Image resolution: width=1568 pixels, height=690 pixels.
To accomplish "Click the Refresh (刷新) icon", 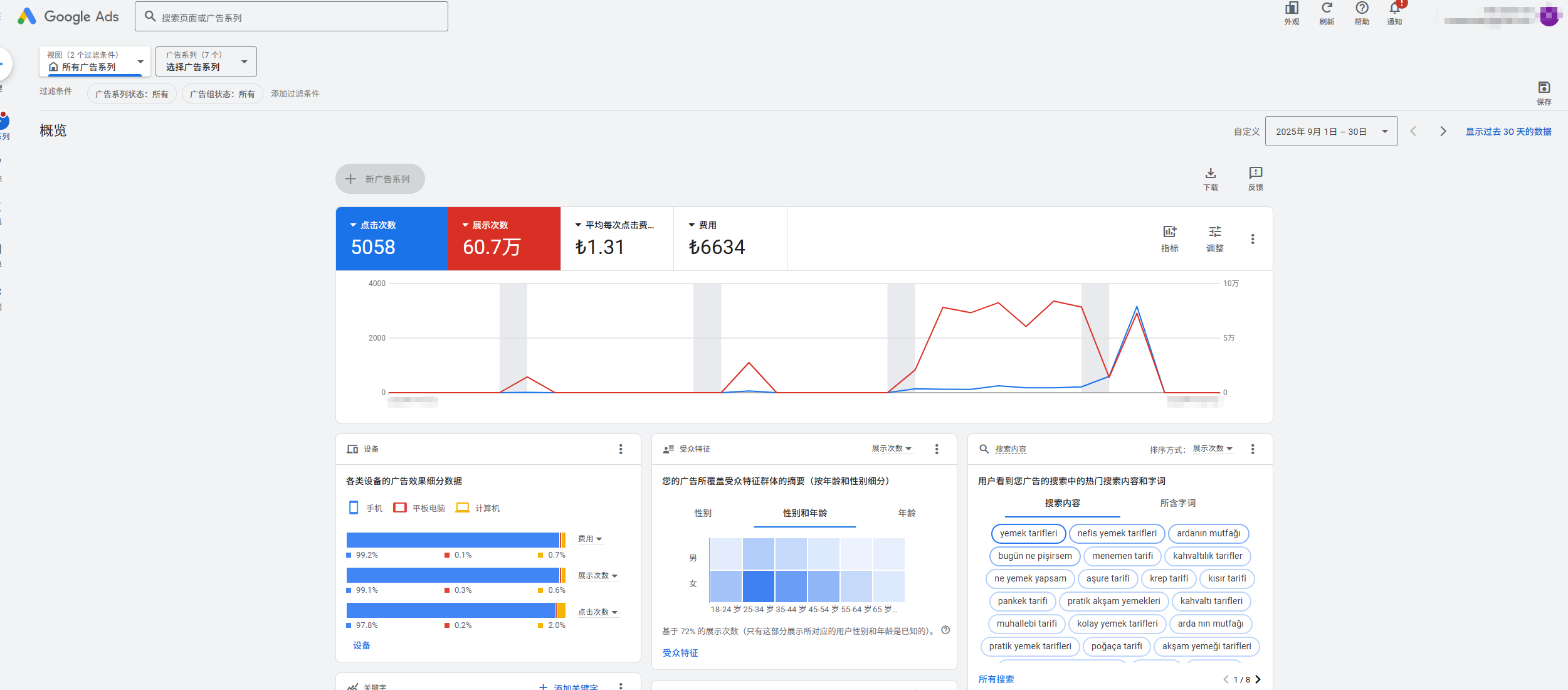I will point(1327,9).
